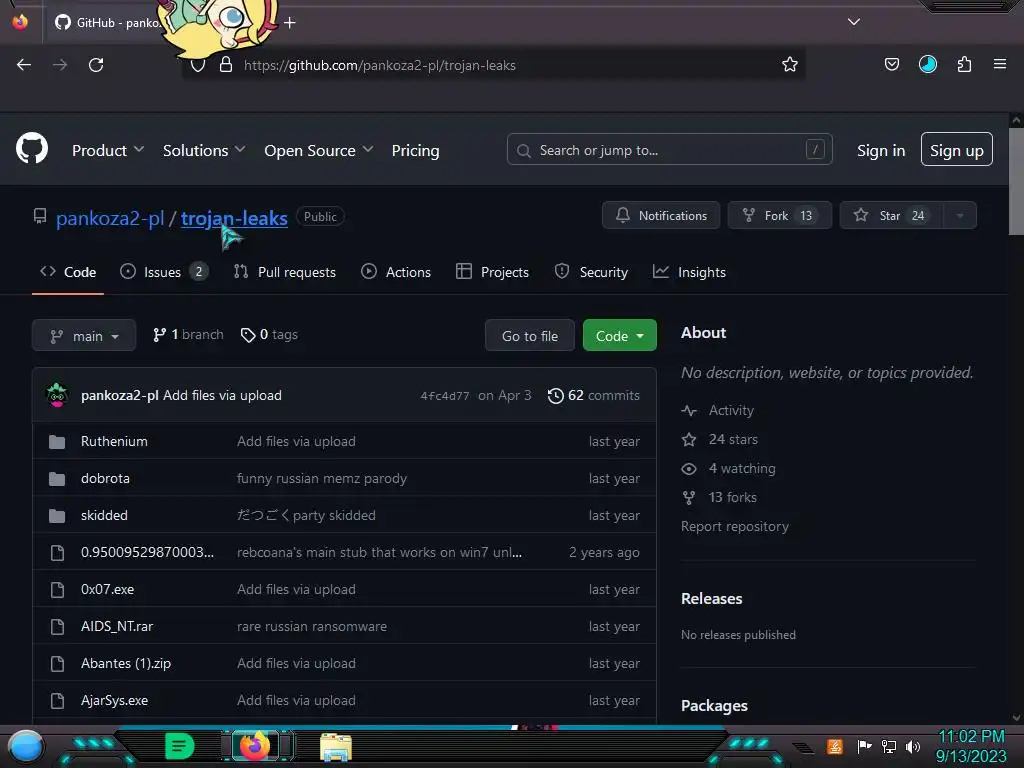The height and width of the screenshot is (768, 1024).
Task: Click the Sign in link
Action: 881,150
